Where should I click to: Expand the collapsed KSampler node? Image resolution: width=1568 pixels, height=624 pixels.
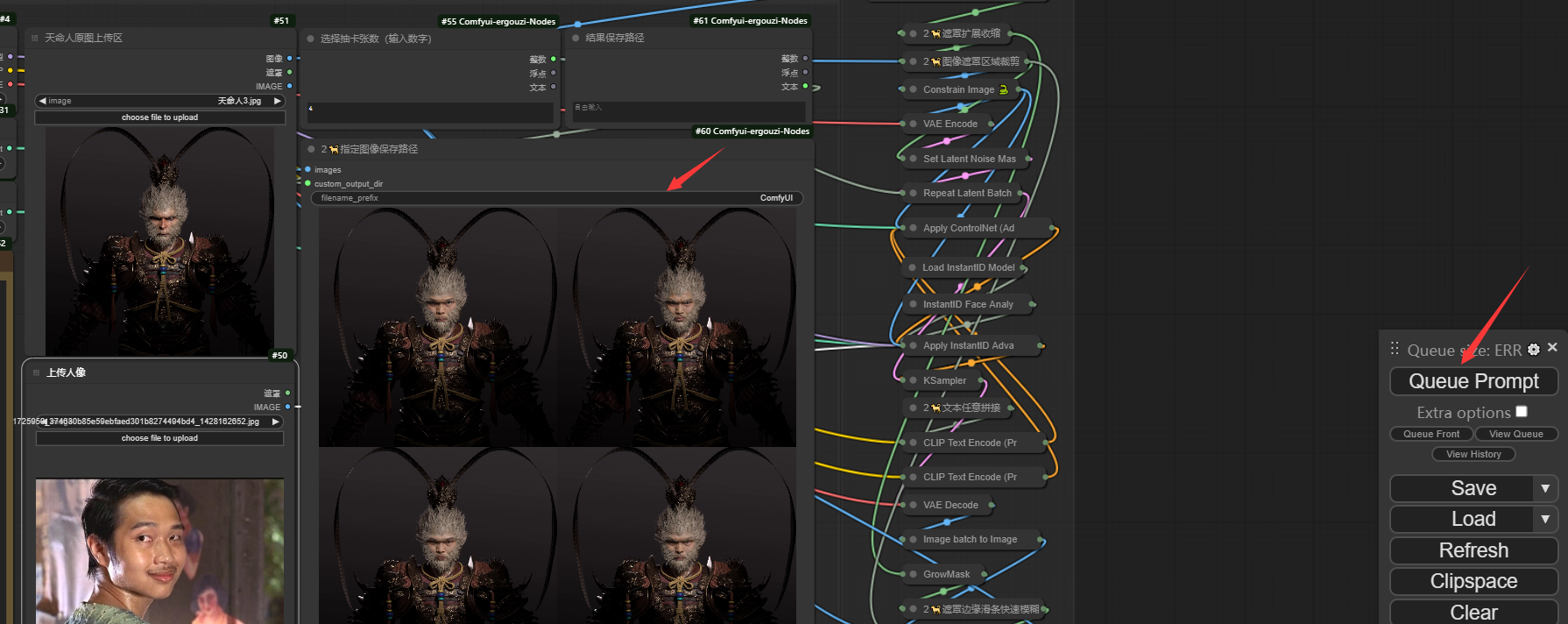913,380
